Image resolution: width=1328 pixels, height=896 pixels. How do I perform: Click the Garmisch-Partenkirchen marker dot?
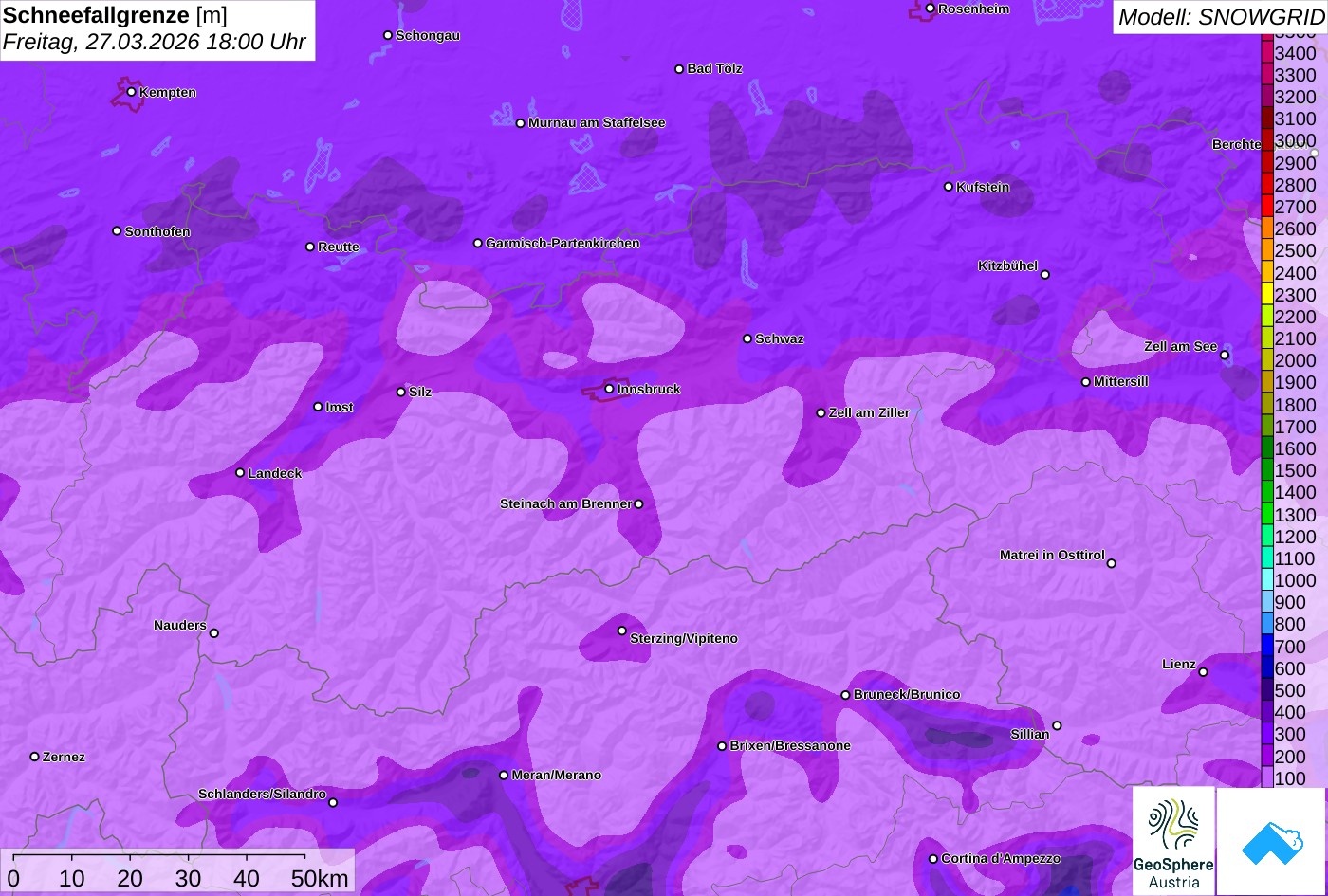coord(478,243)
